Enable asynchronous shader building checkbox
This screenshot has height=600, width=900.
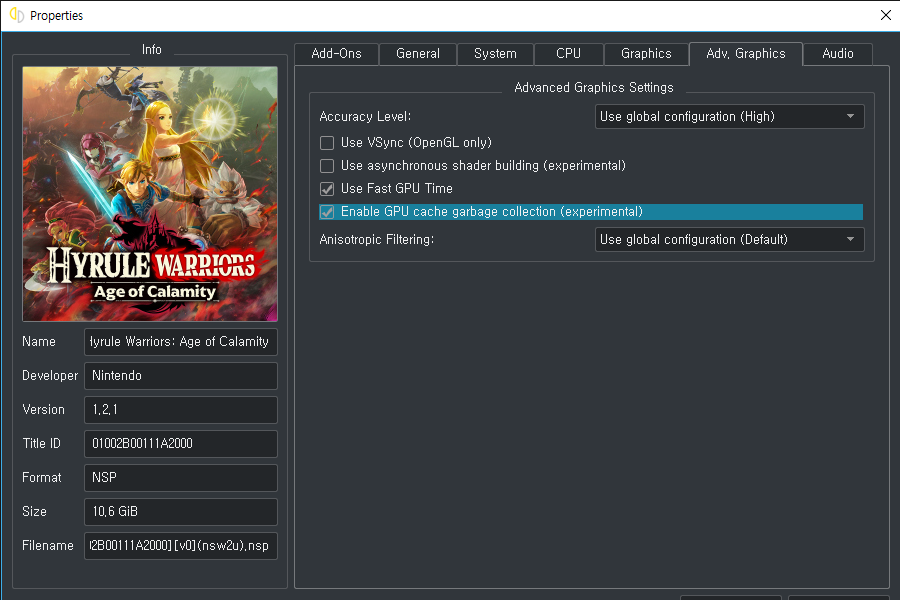[x=327, y=166]
